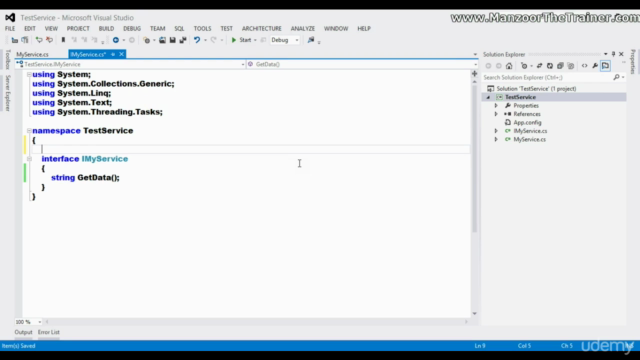The image size is (640, 360).
Task: Click the View Code icon in Solution Explorer
Action: [584, 66]
